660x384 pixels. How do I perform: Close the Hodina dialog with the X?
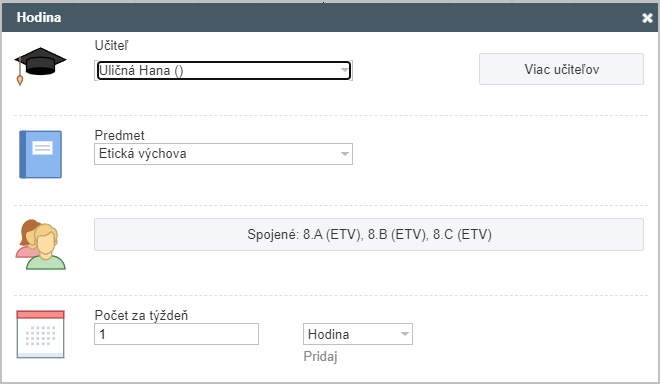[647, 18]
